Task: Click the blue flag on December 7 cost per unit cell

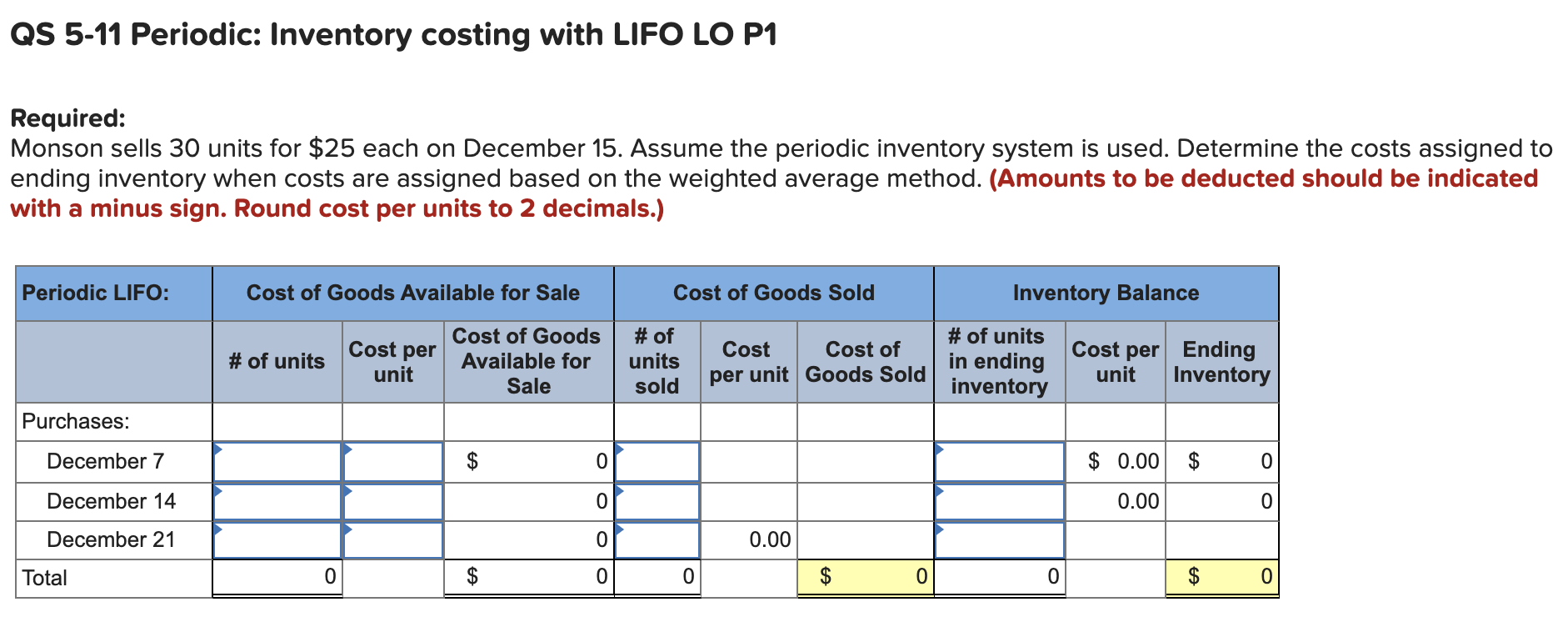Action: [347, 449]
